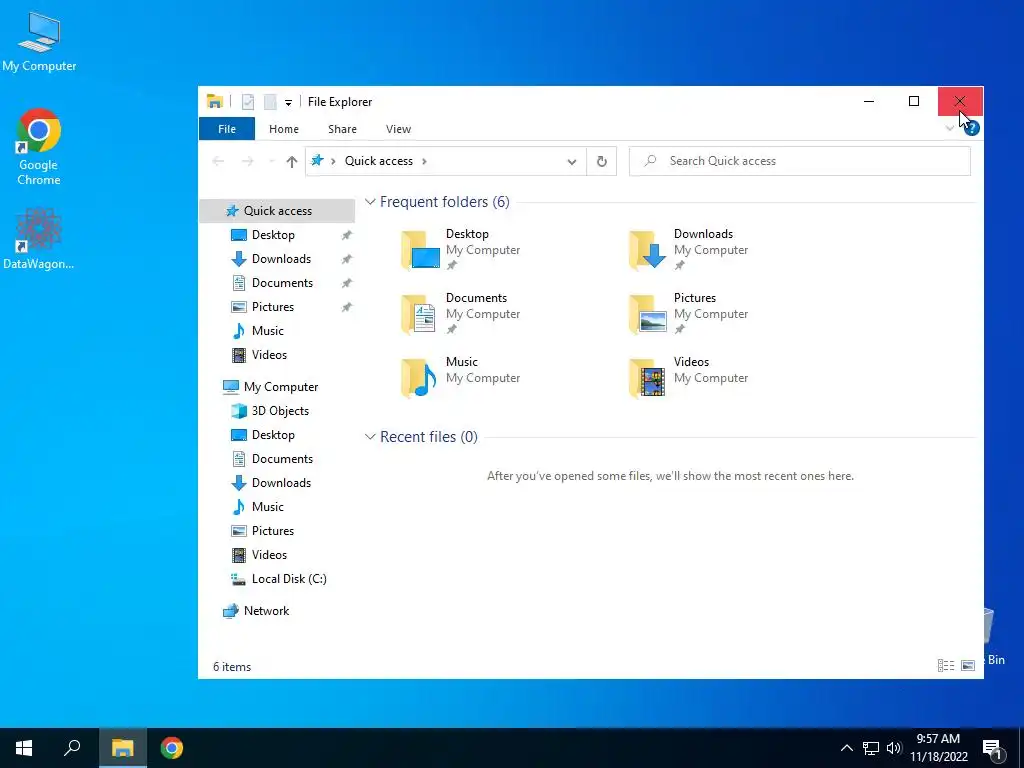This screenshot has width=1024, height=768.
Task: Click the Search Quick access field
Action: pyautogui.click(x=799, y=161)
